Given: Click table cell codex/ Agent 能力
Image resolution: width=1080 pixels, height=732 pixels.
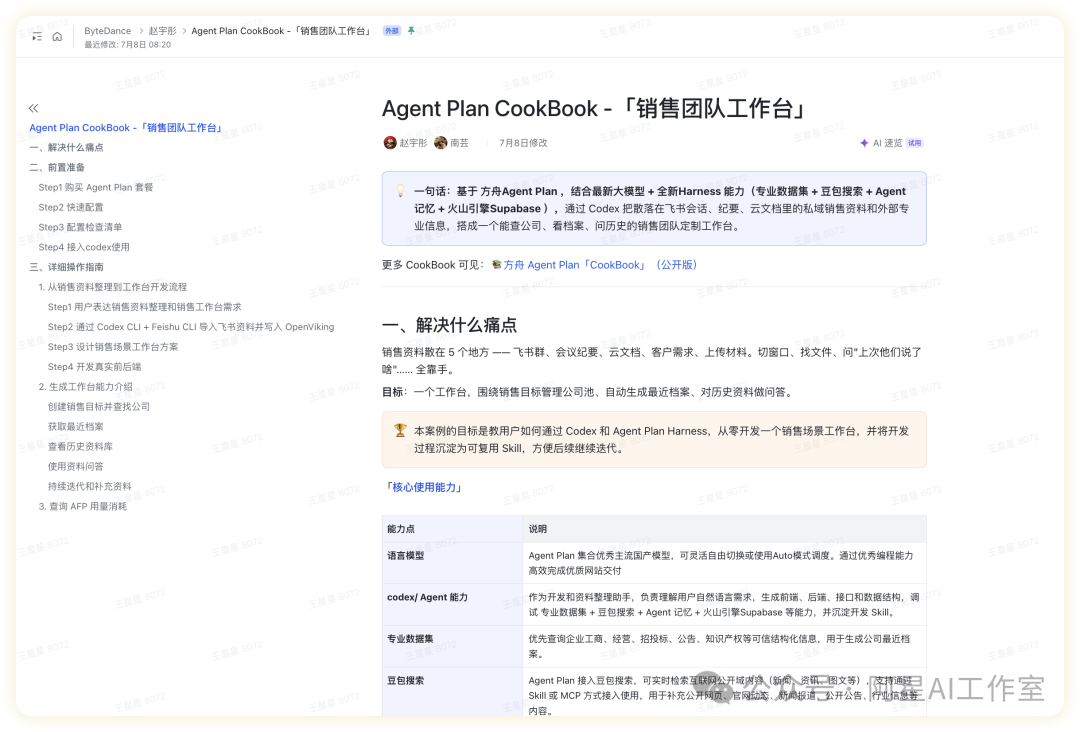Looking at the screenshot, I should pos(453,605).
